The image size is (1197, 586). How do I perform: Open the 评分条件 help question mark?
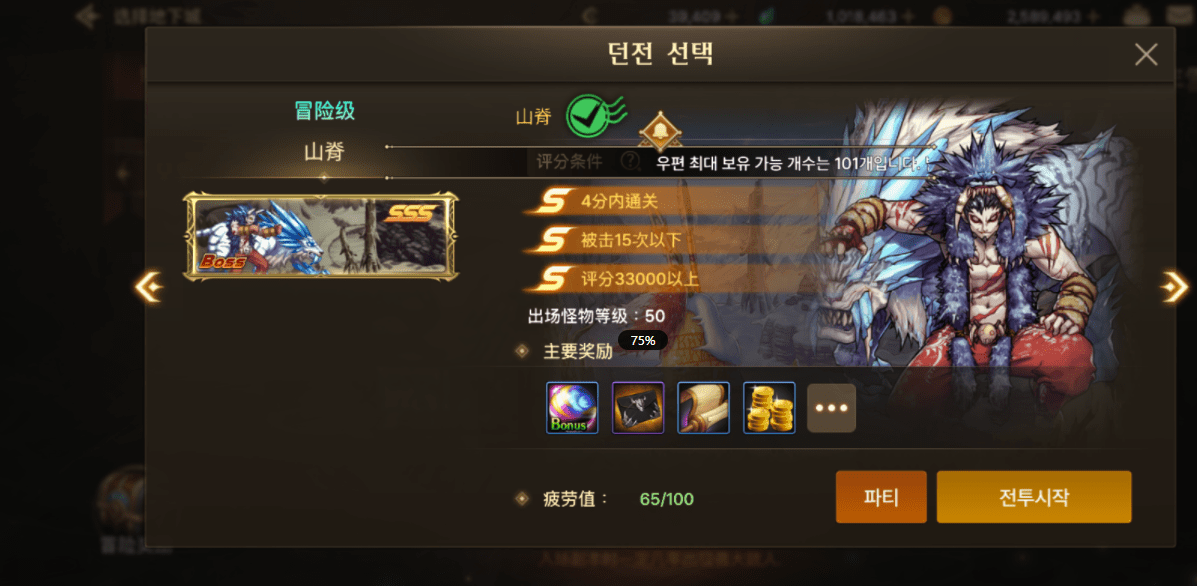(630, 161)
